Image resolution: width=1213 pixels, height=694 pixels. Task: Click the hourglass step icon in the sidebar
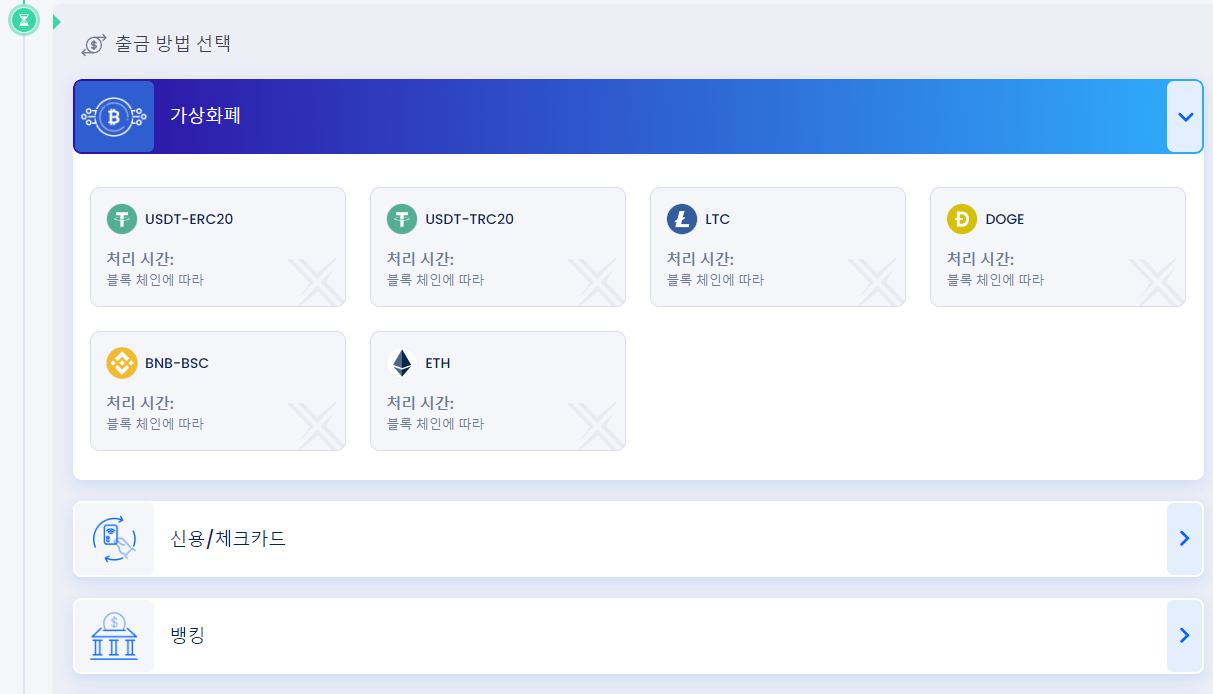[23, 19]
